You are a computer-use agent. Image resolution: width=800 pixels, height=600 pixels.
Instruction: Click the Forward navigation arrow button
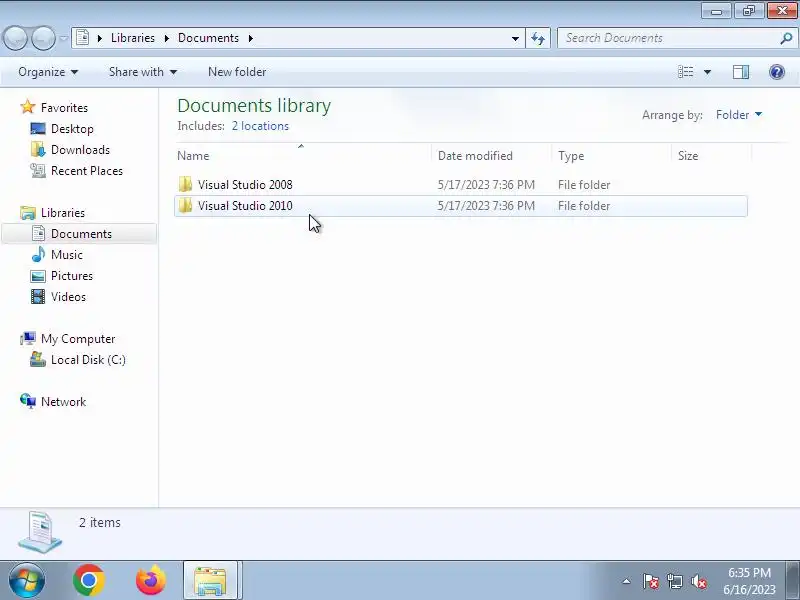pyautogui.click(x=44, y=38)
